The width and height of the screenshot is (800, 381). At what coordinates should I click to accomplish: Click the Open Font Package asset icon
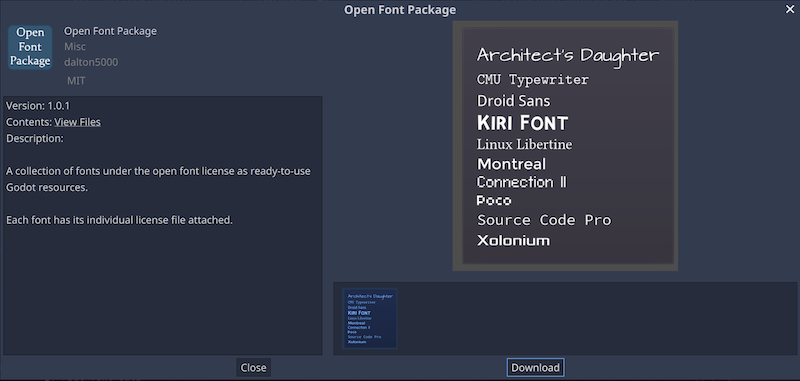[30, 47]
